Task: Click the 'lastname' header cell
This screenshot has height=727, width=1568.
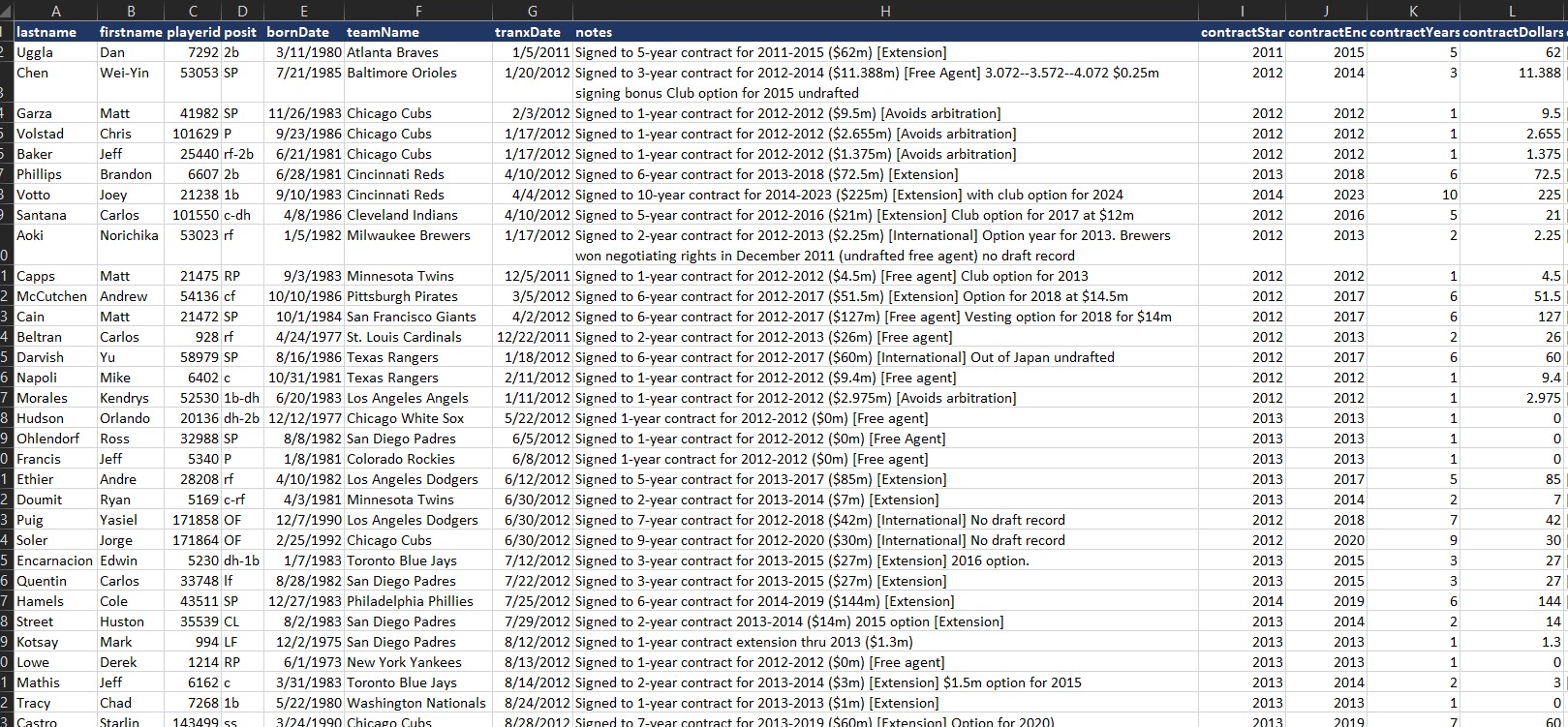Action: (x=46, y=32)
